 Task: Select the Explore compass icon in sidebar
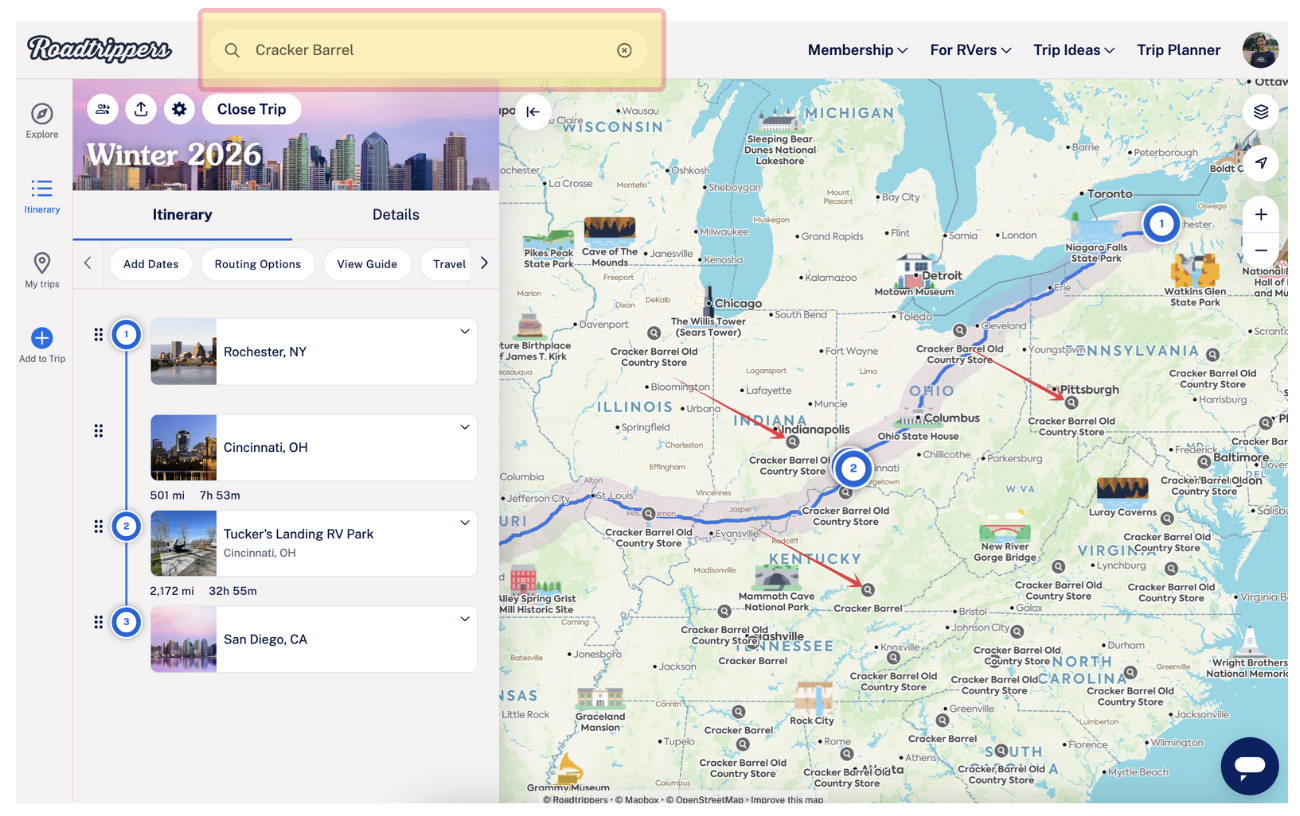click(x=41, y=113)
